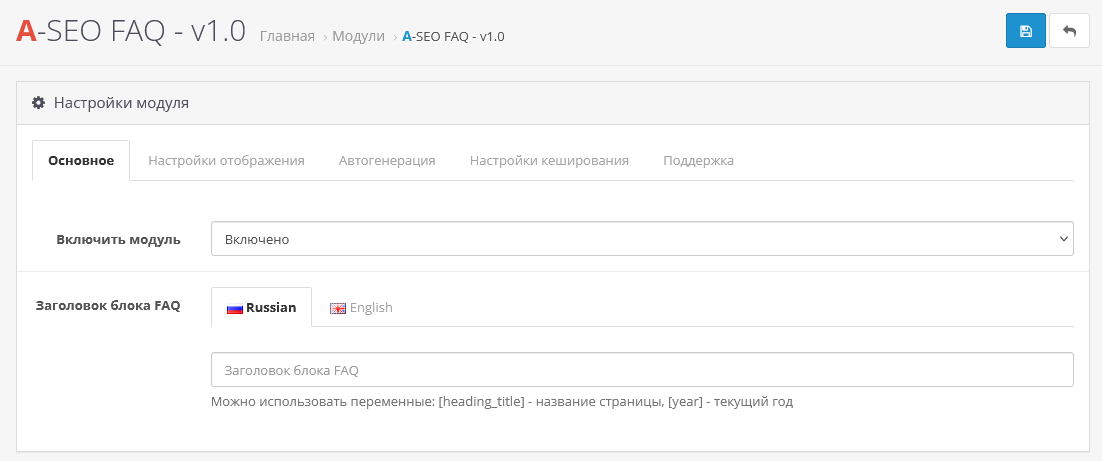The width and height of the screenshot is (1102, 461).
Task: Select the Russian flag language tab
Action: tap(262, 307)
